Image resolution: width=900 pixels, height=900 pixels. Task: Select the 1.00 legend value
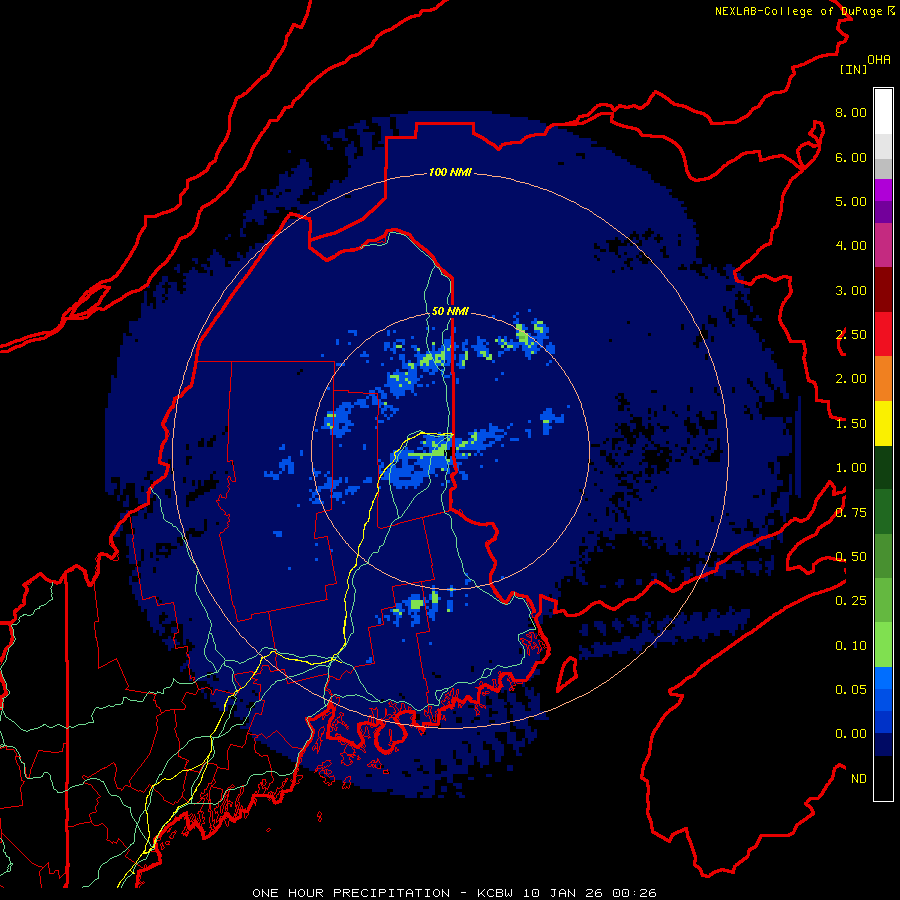(851, 468)
